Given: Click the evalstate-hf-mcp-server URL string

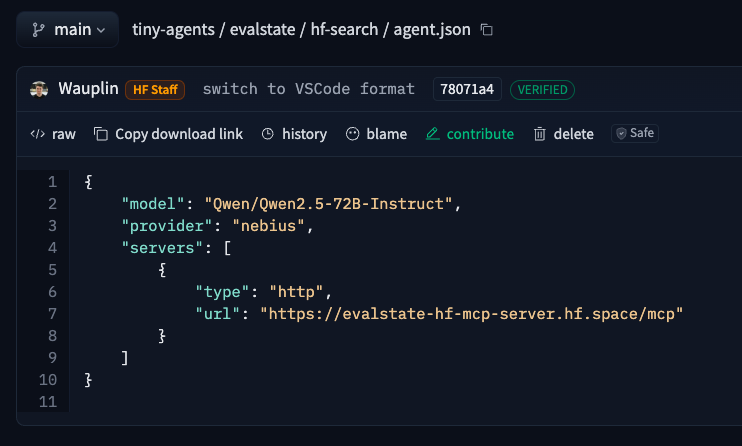Looking at the screenshot, I should point(471,314).
